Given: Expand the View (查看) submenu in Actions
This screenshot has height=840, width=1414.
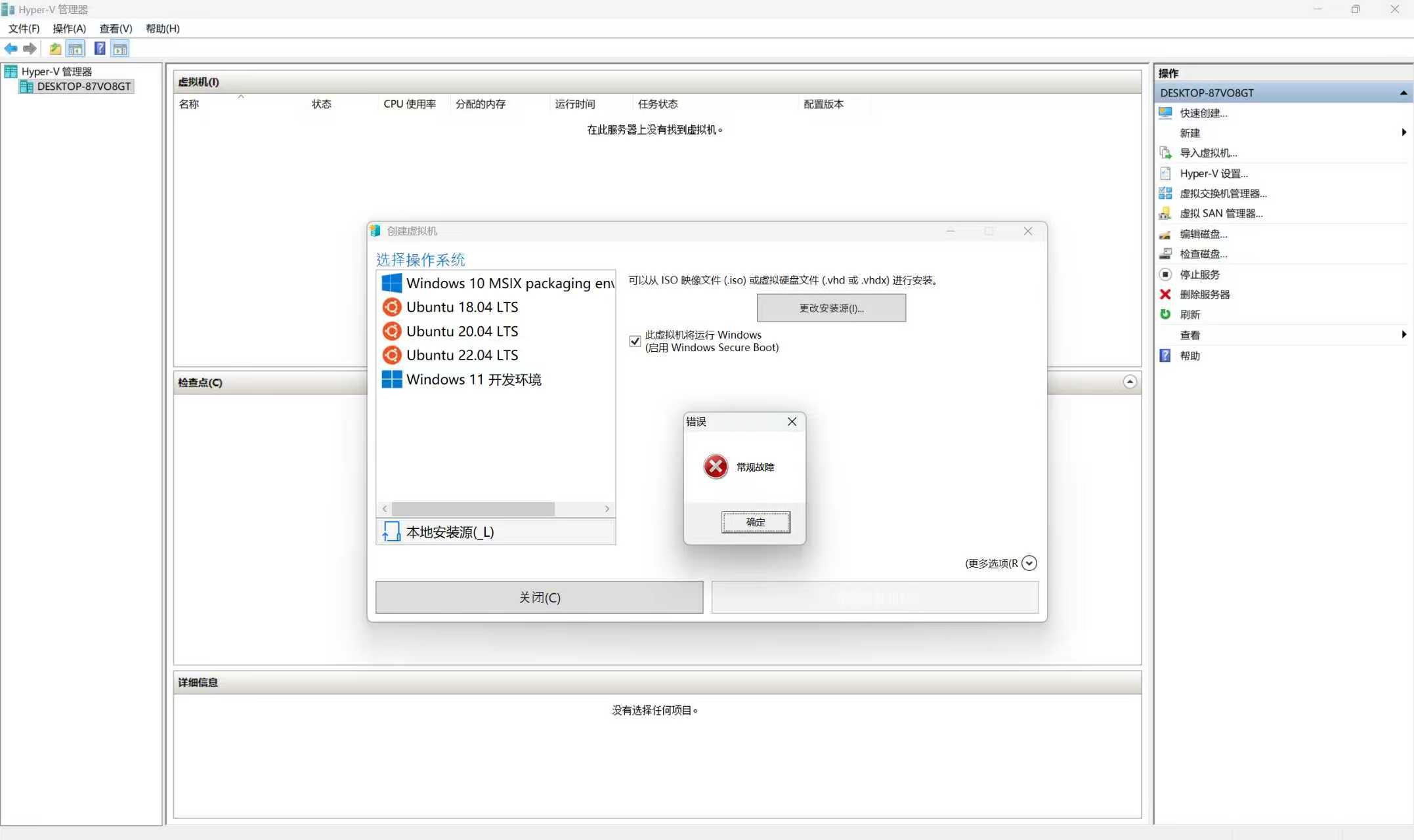Looking at the screenshot, I should coord(1403,335).
